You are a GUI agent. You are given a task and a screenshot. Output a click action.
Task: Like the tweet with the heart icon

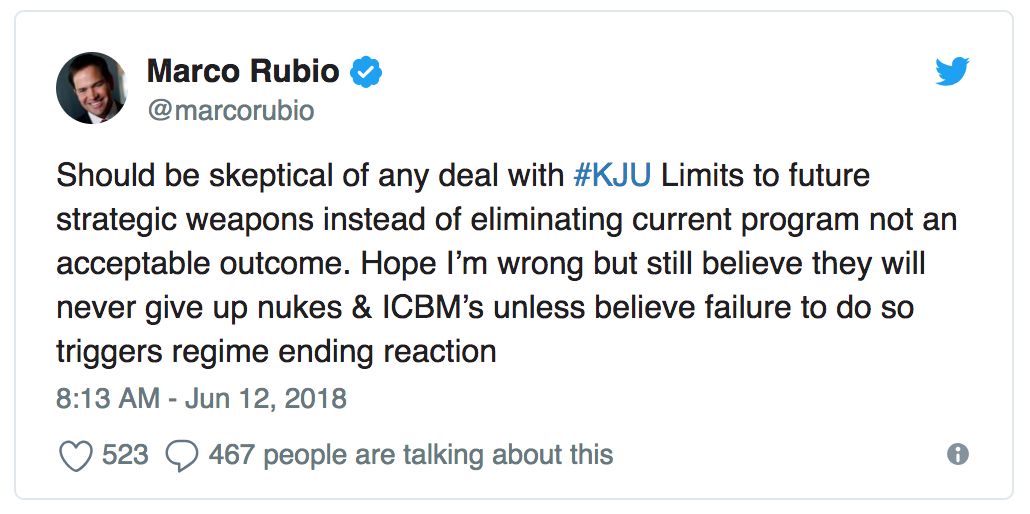tap(76, 455)
